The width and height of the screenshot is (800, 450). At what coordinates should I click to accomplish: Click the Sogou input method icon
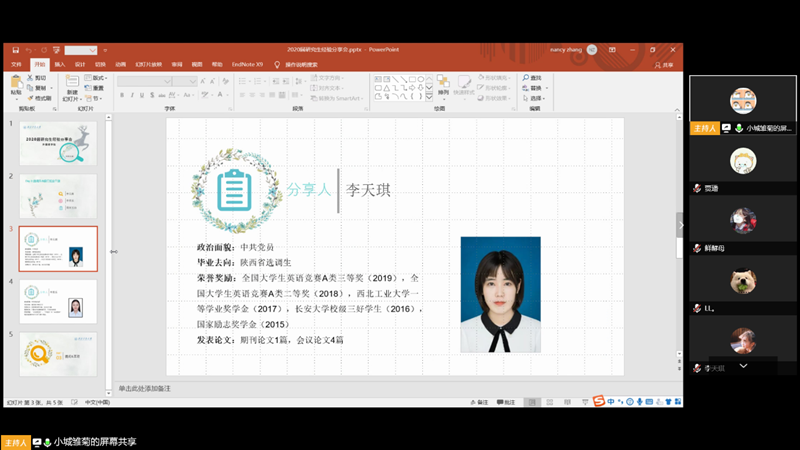599,402
